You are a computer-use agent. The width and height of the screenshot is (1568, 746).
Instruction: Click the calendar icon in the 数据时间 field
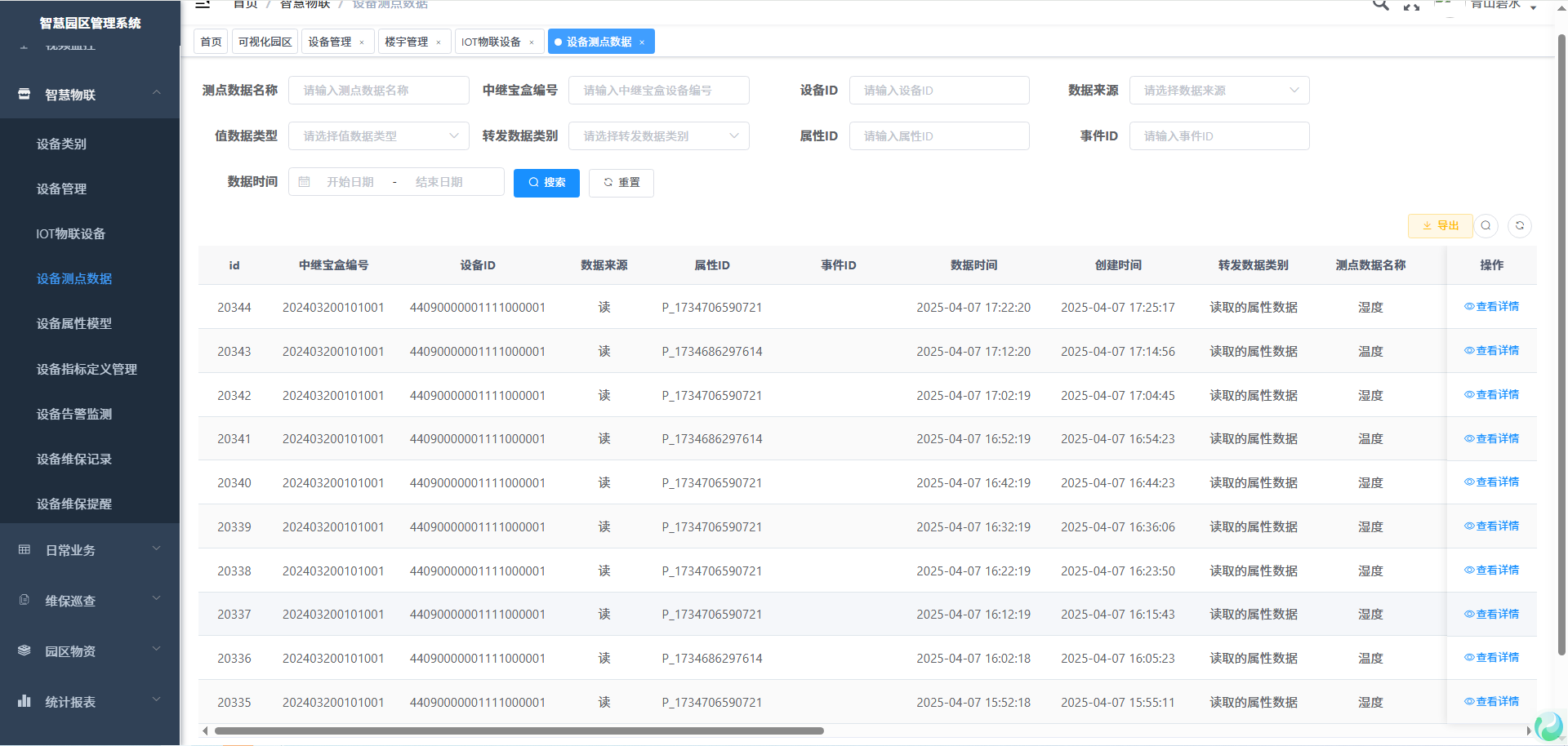[305, 182]
